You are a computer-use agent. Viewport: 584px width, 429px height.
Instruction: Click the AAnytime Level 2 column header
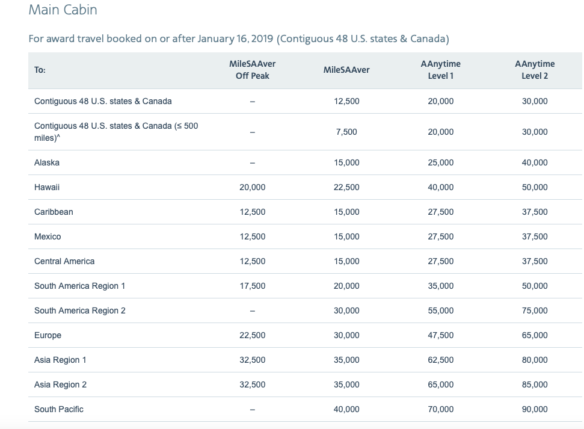(534, 70)
